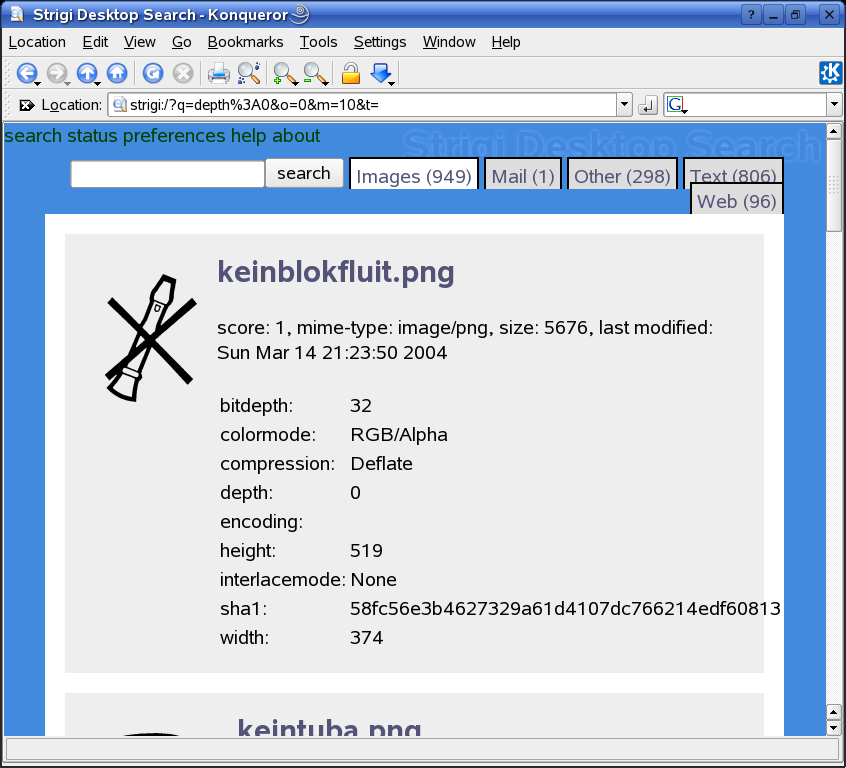Click the KDE gear logo icon
The image size is (846, 768).
pyautogui.click(x=830, y=73)
